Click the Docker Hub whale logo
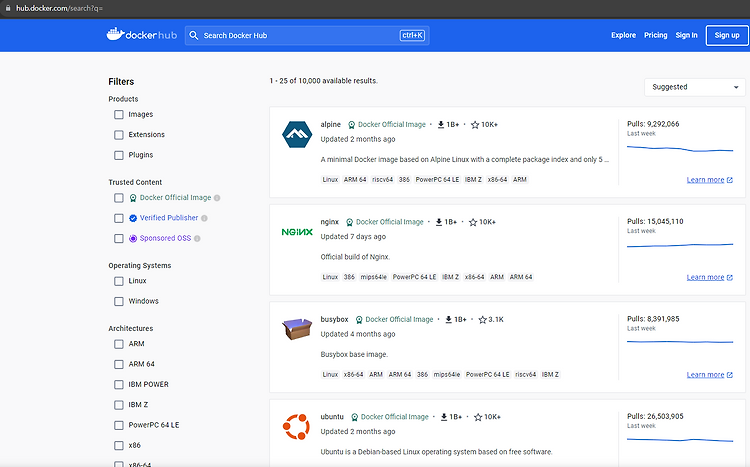 142,34
